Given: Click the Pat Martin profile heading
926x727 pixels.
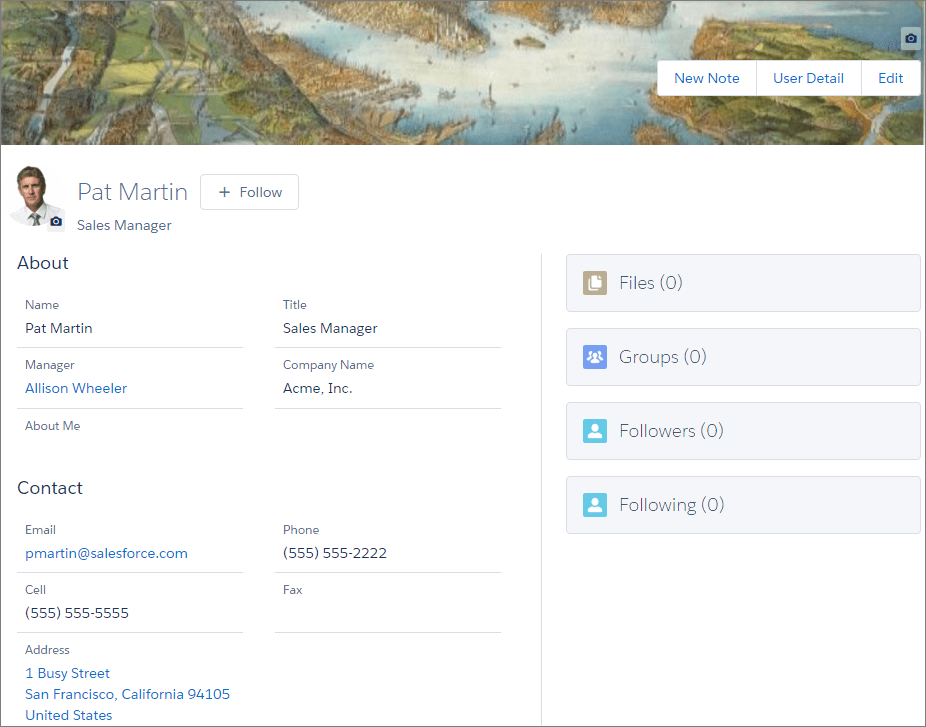Looking at the screenshot, I should [x=132, y=192].
